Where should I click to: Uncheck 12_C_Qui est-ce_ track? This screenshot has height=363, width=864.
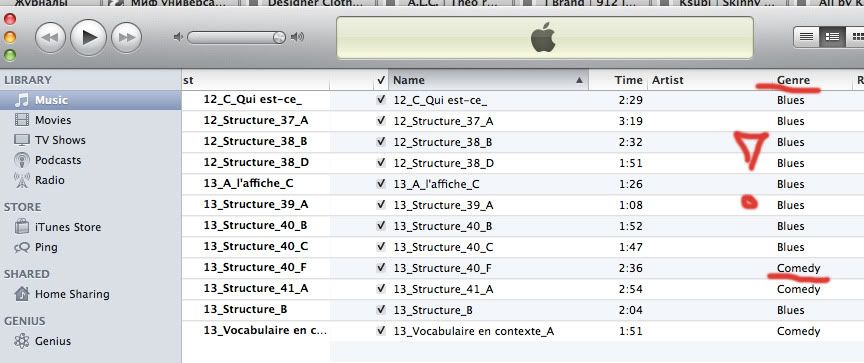point(380,100)
